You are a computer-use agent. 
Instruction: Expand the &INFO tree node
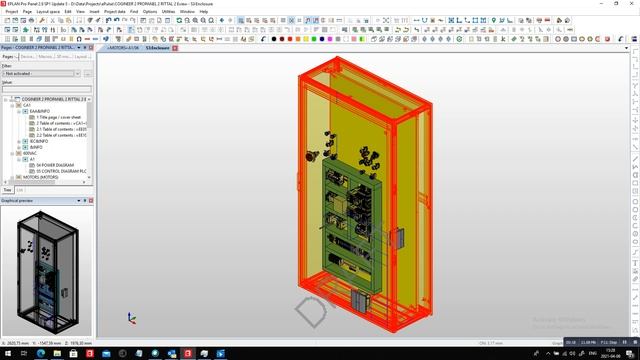click(19, 147)
